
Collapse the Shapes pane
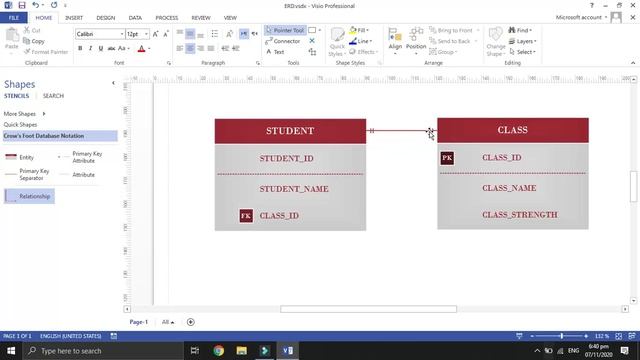[x=113, y=83]
